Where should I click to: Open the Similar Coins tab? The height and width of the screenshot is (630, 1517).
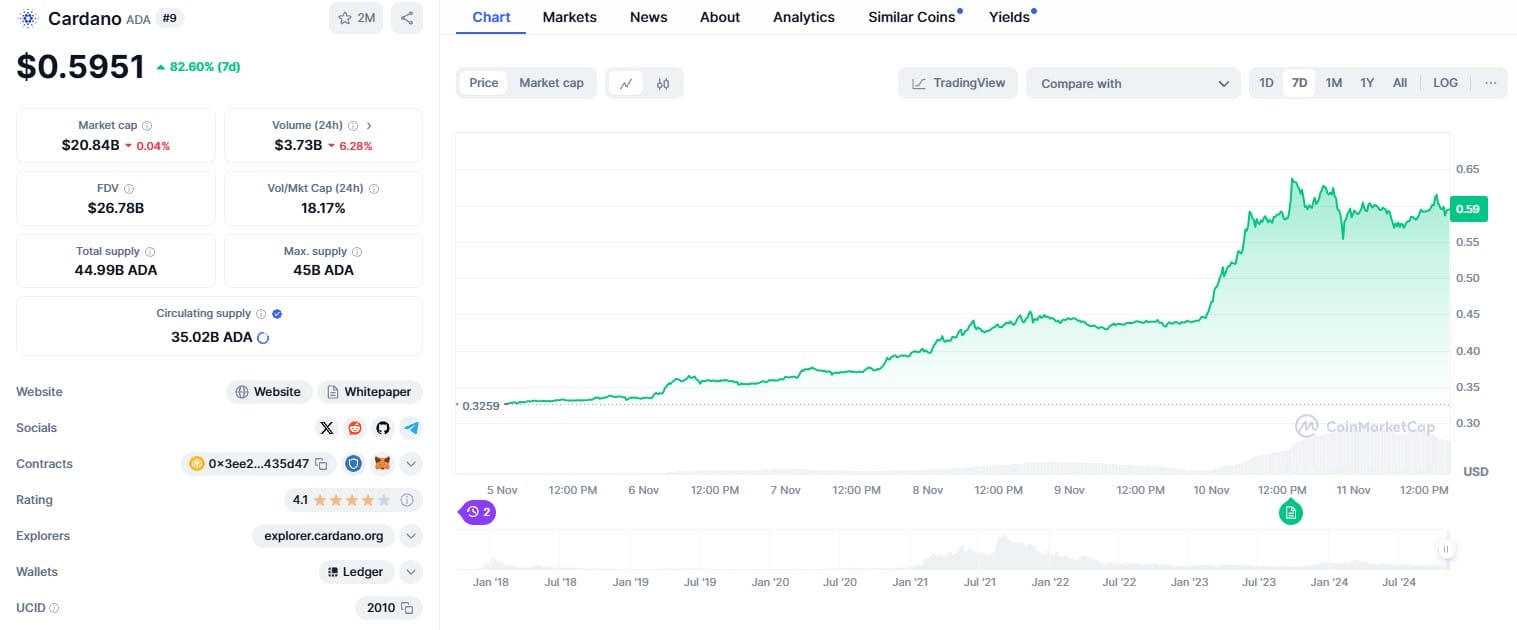point(914,17)
